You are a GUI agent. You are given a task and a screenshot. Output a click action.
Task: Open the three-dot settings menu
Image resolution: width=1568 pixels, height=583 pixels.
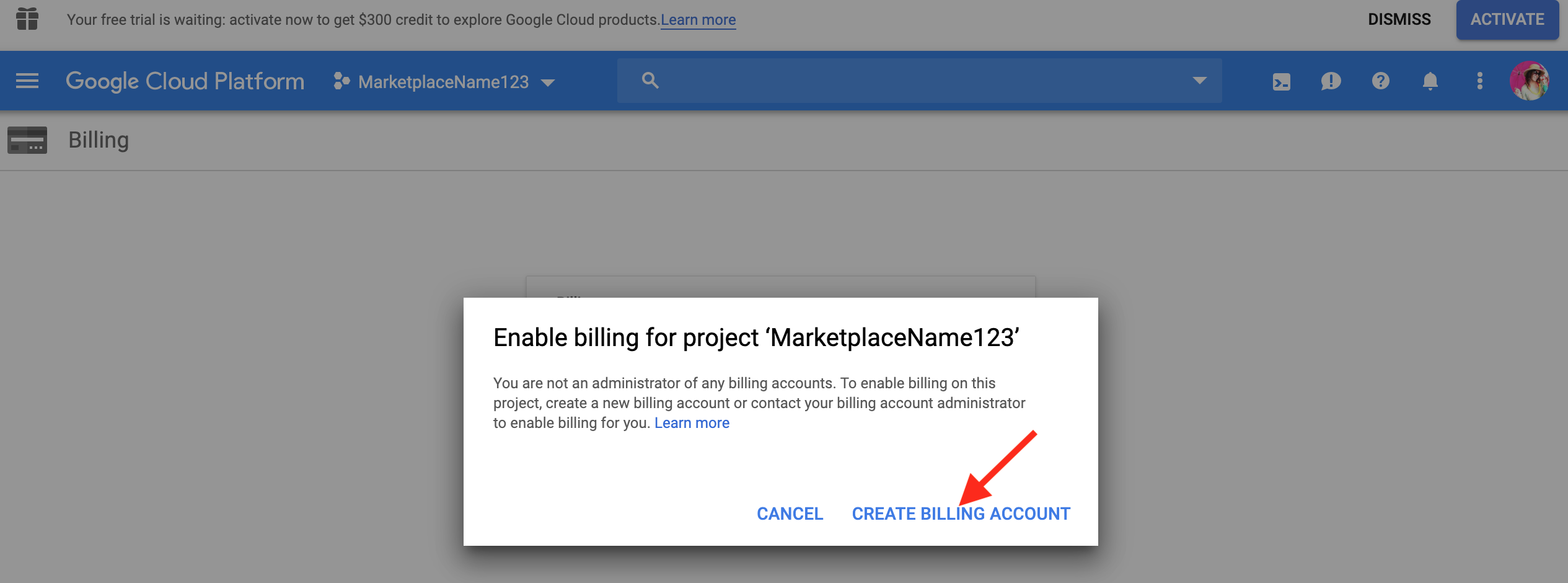pos(1479,81)
